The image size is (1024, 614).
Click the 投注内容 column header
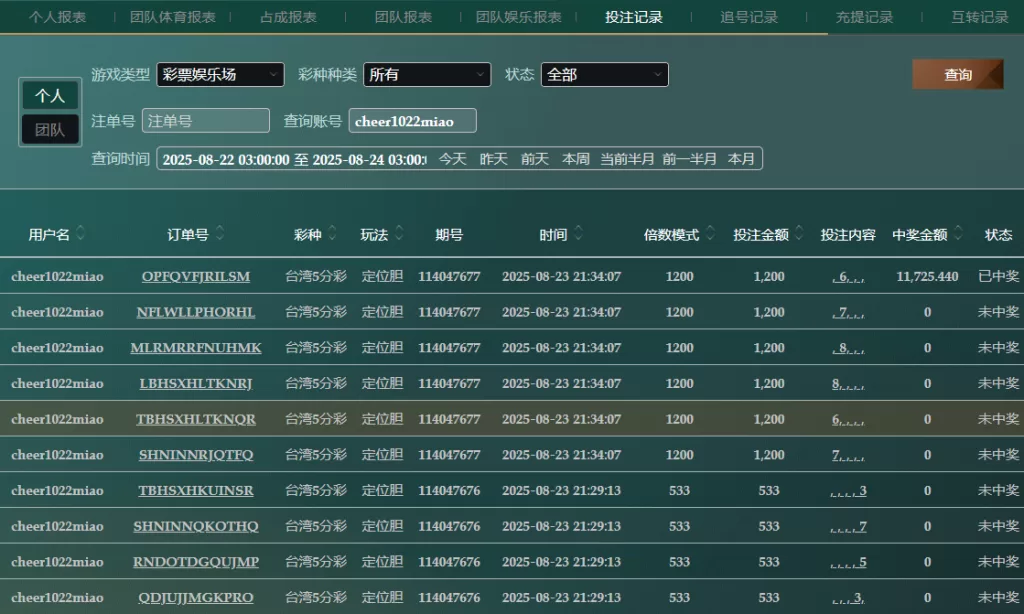[848, 234]
